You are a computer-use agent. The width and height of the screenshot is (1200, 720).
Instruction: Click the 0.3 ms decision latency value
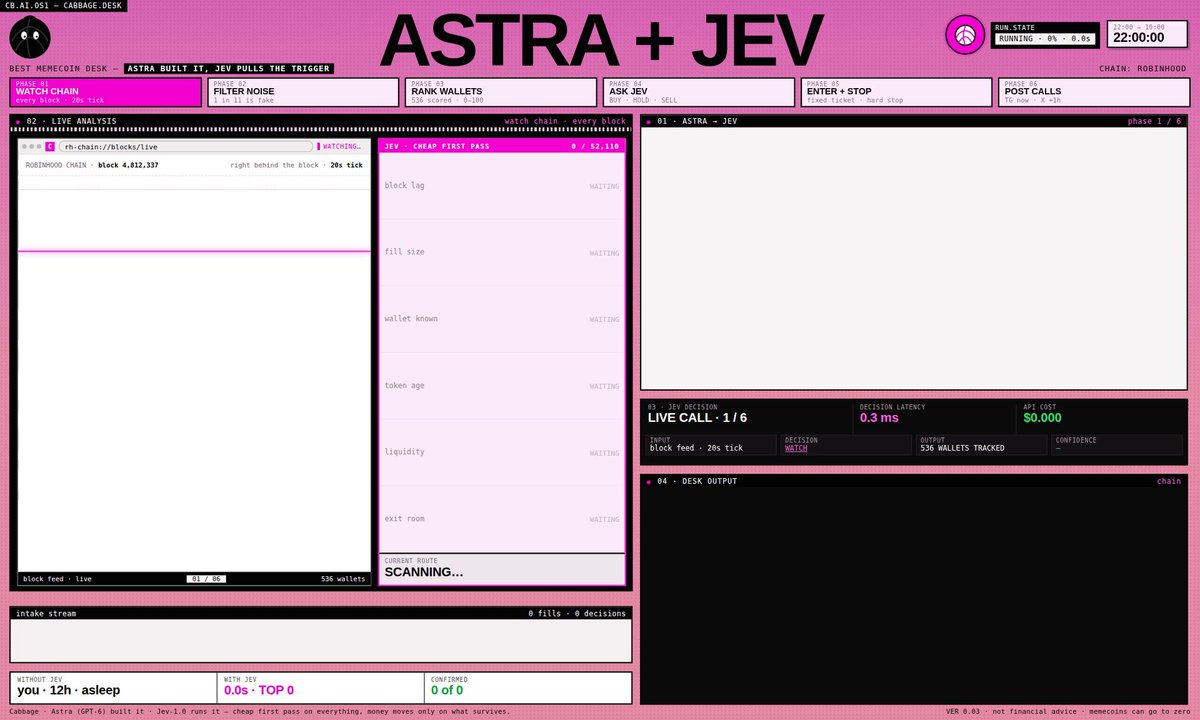[x=880, y=418]
